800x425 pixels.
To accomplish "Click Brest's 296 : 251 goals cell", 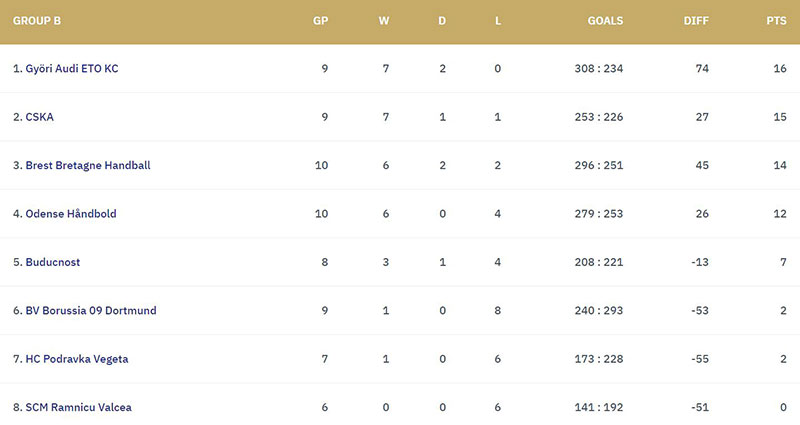I will click(598, 165).
